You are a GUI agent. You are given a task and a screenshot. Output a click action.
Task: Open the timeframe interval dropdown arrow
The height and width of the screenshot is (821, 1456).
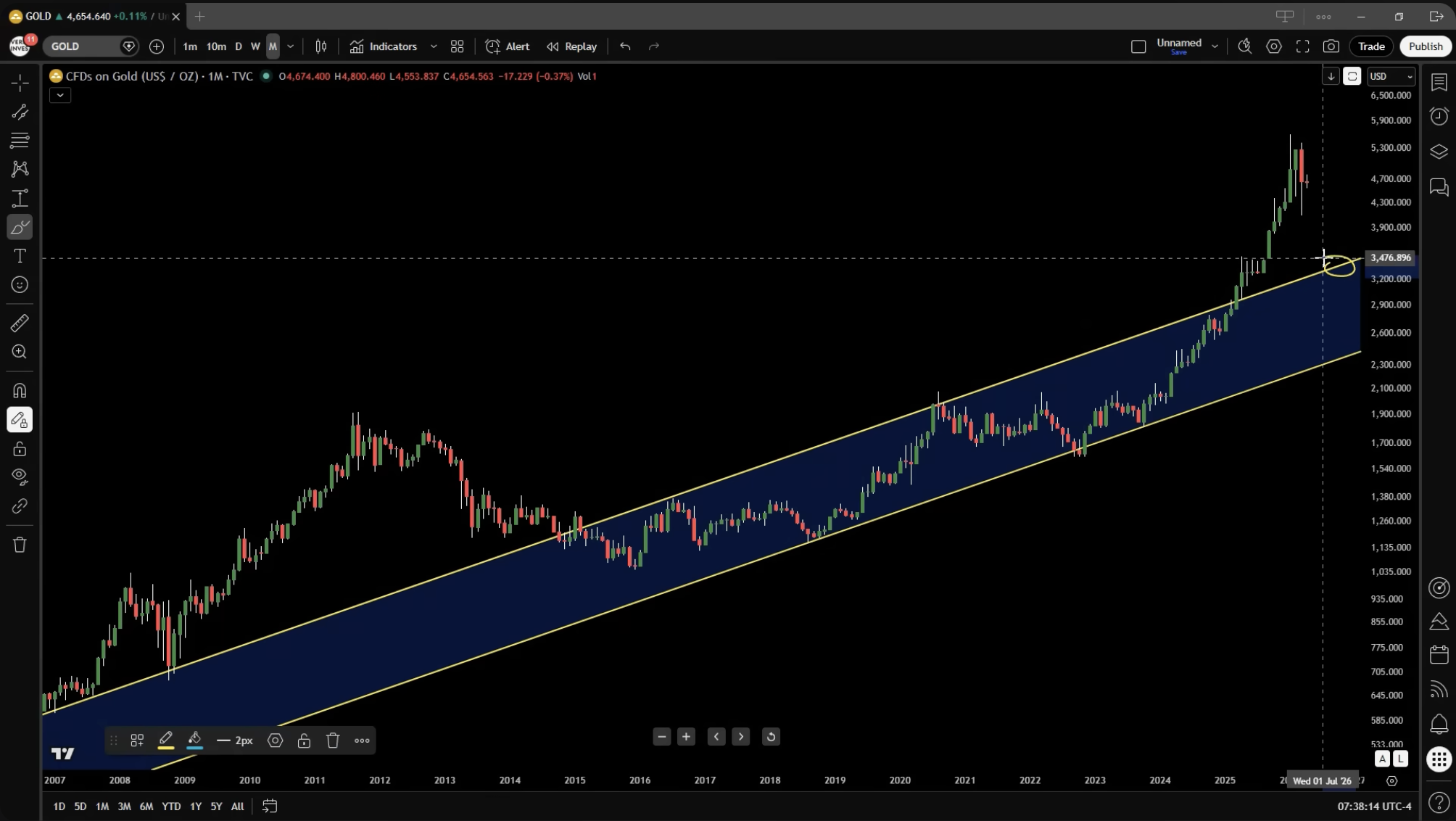click(x=291, y=46)
